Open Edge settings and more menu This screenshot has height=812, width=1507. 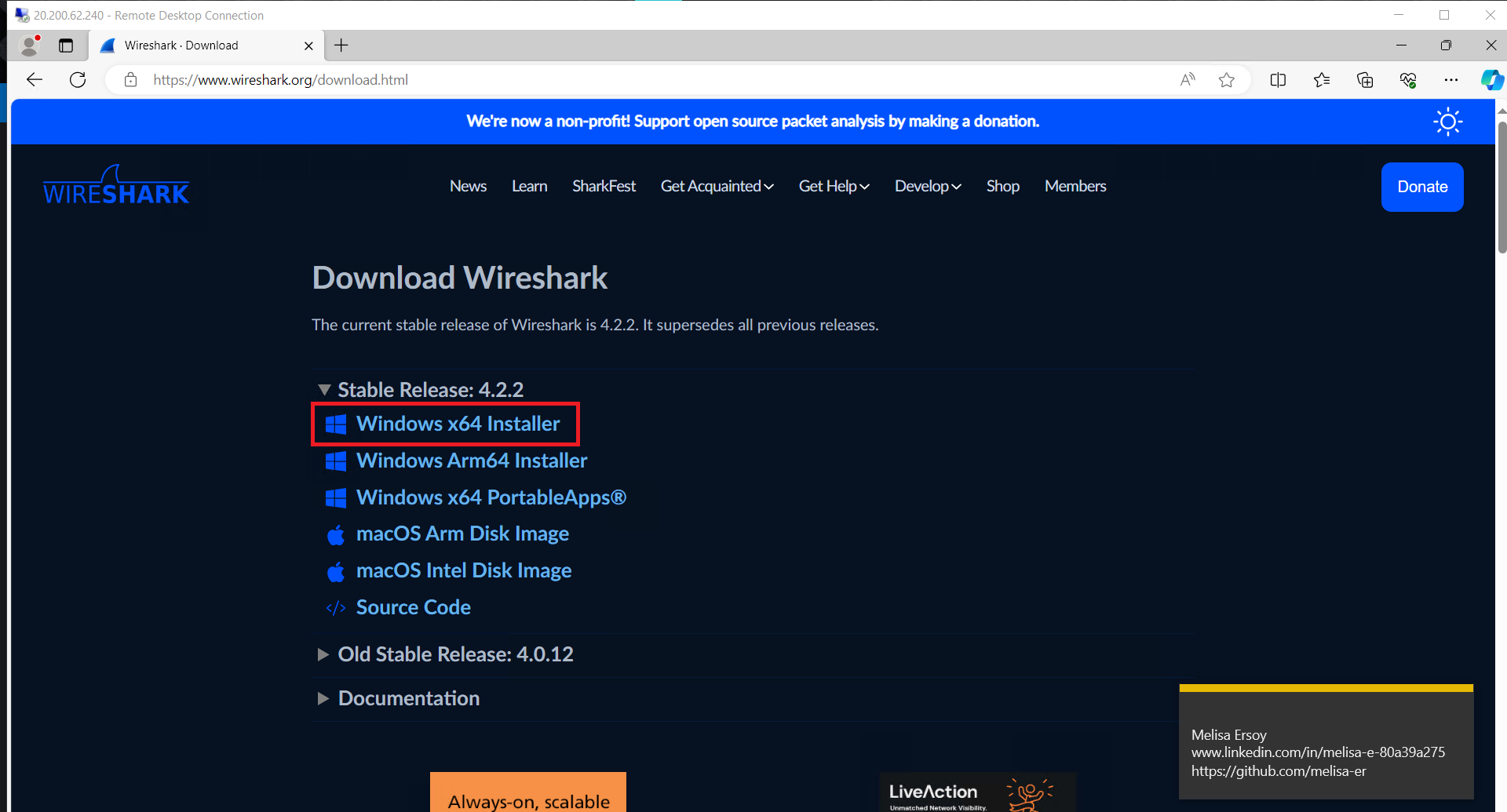1451,79
